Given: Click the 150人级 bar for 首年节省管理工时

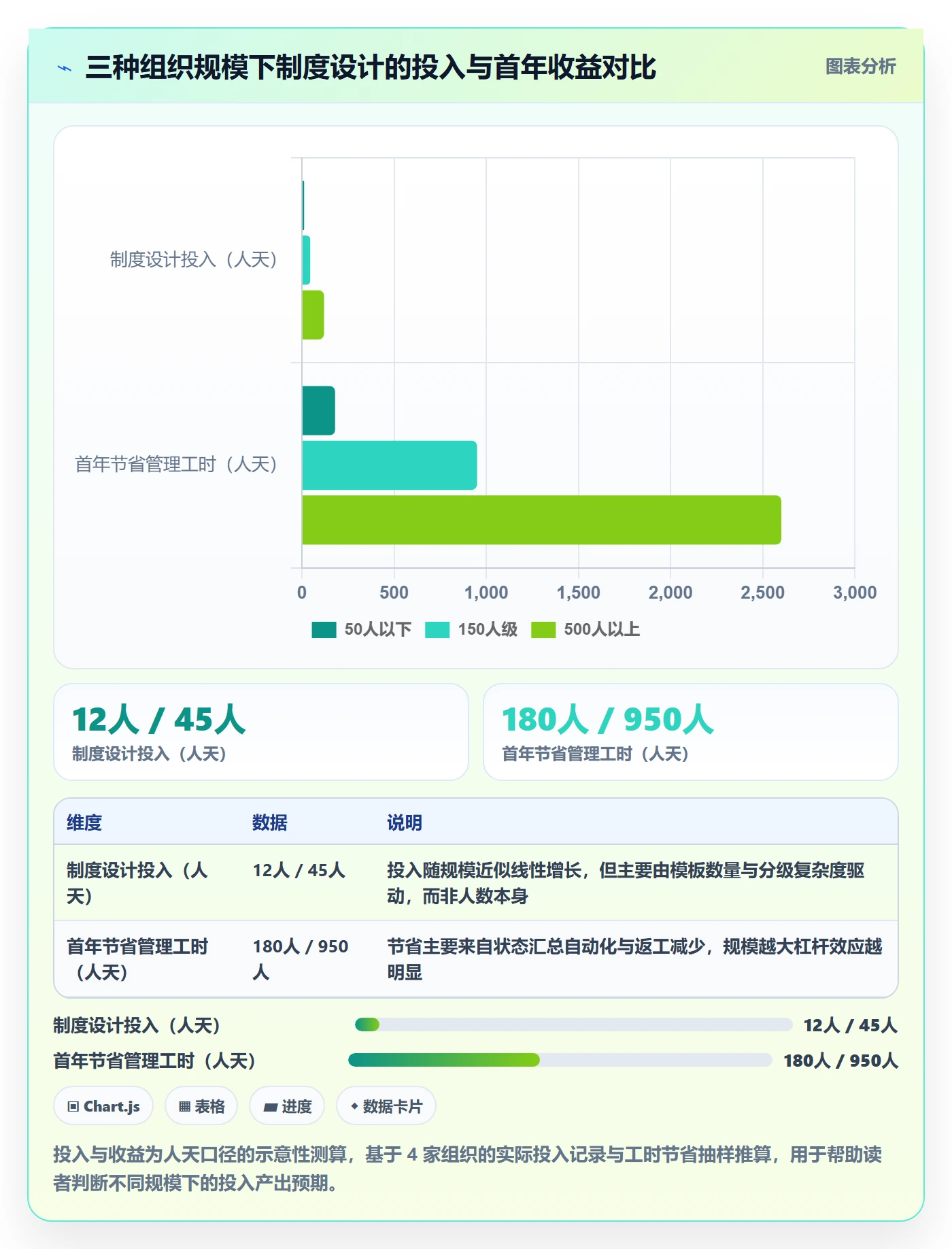Looking at the screenshot, I should (x=390, y=465).
